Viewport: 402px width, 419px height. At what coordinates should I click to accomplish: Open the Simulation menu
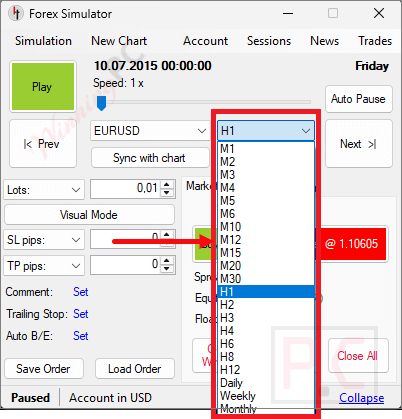[43, 41]
